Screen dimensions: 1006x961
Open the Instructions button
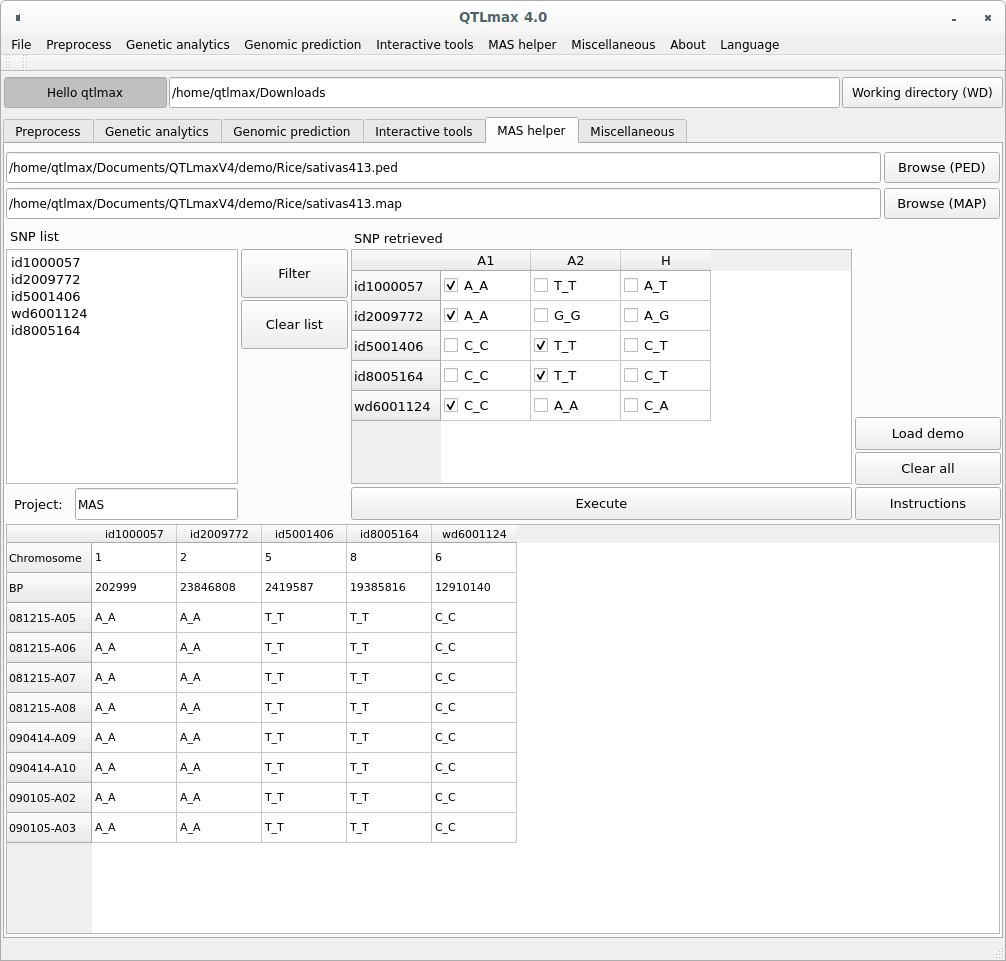[x=927, y=503]
